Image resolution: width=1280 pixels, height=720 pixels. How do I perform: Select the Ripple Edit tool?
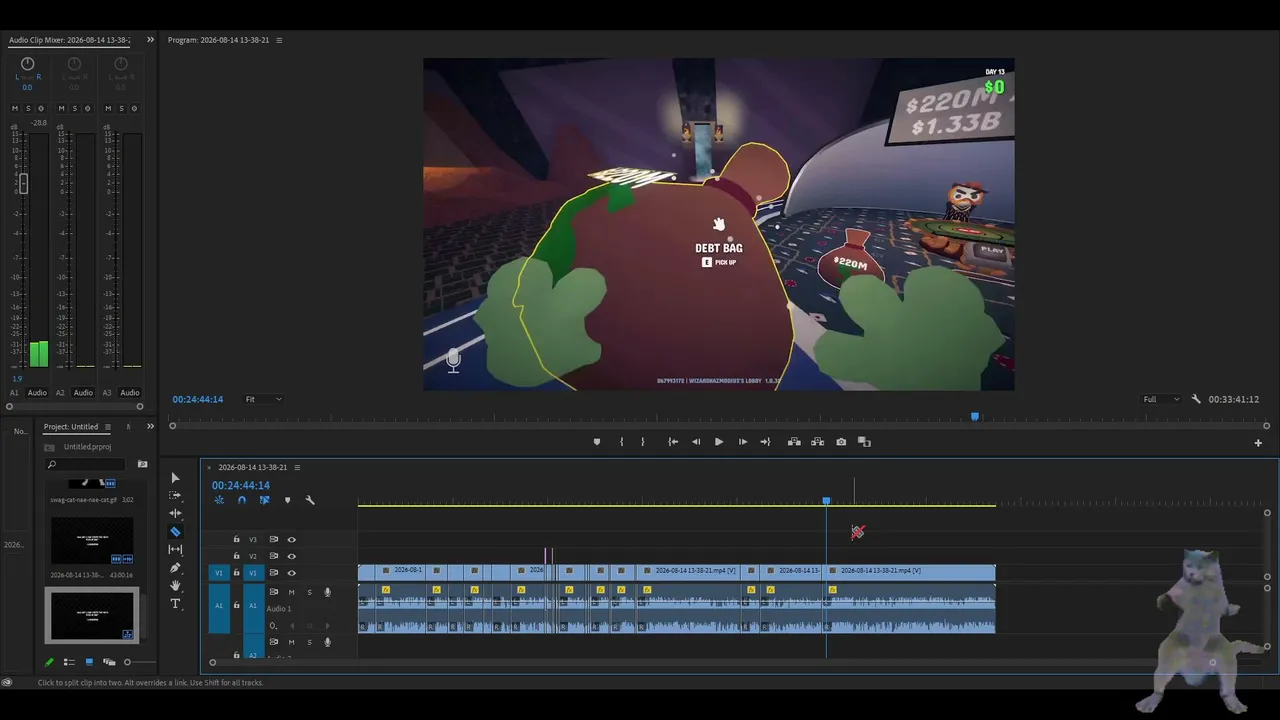point(175,513)
